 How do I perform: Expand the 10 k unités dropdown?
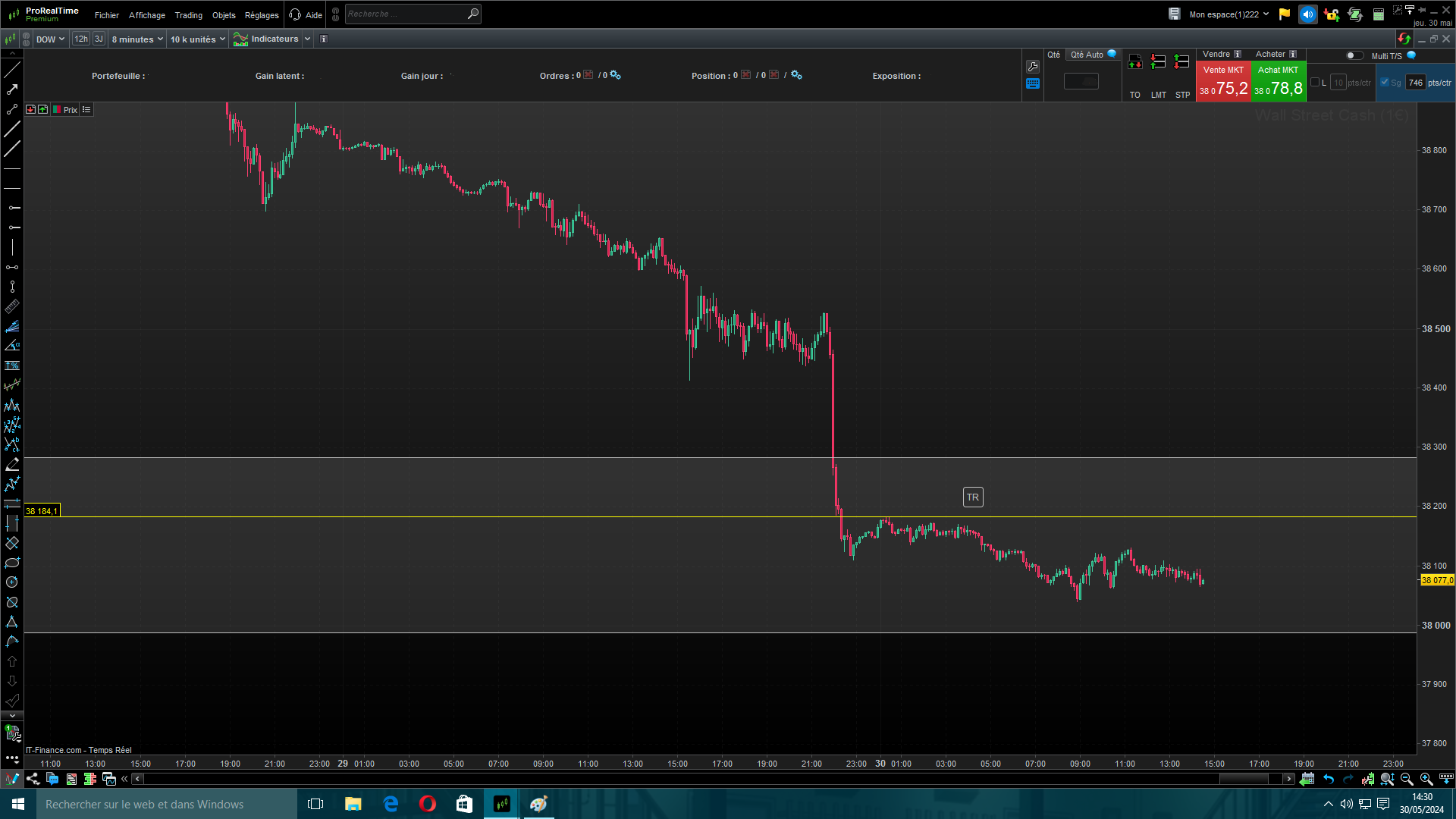[x=197, y=39]
